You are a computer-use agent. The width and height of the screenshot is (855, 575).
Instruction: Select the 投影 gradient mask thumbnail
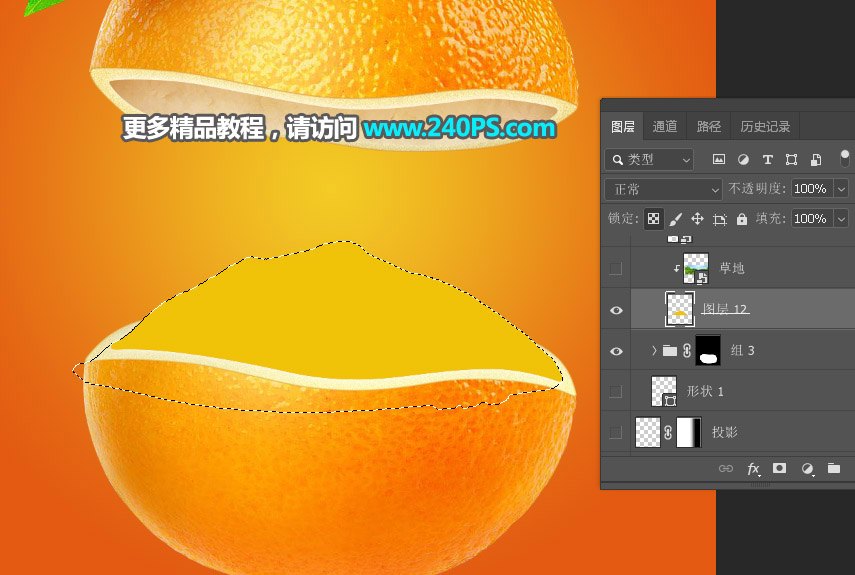689,432
